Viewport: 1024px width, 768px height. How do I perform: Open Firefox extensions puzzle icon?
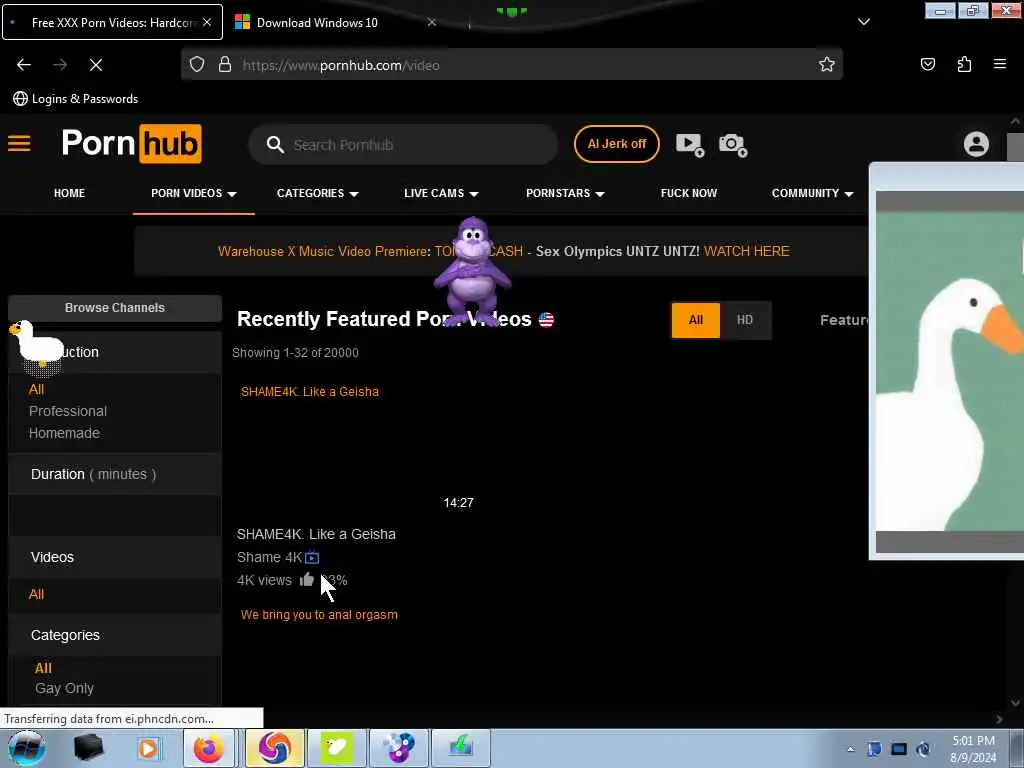tap(964, 64)
